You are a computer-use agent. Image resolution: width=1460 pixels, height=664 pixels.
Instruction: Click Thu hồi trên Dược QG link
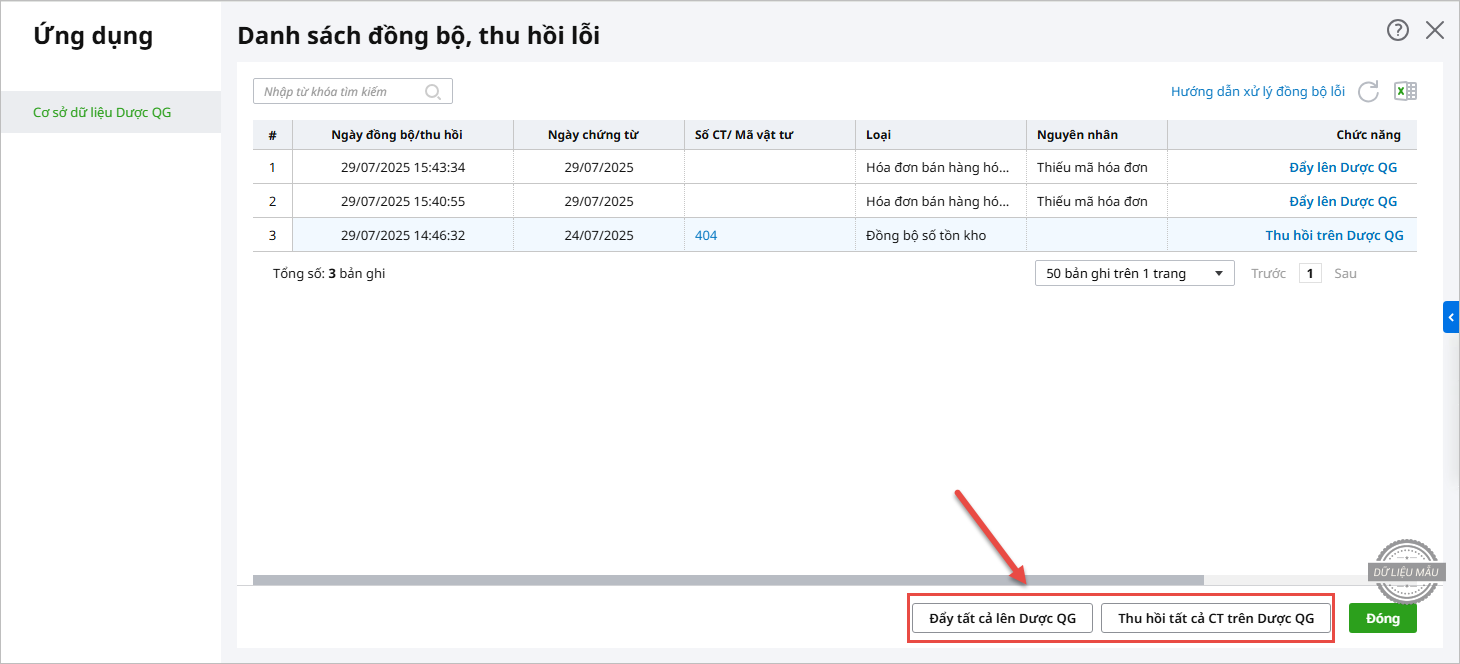point(1334,235)
